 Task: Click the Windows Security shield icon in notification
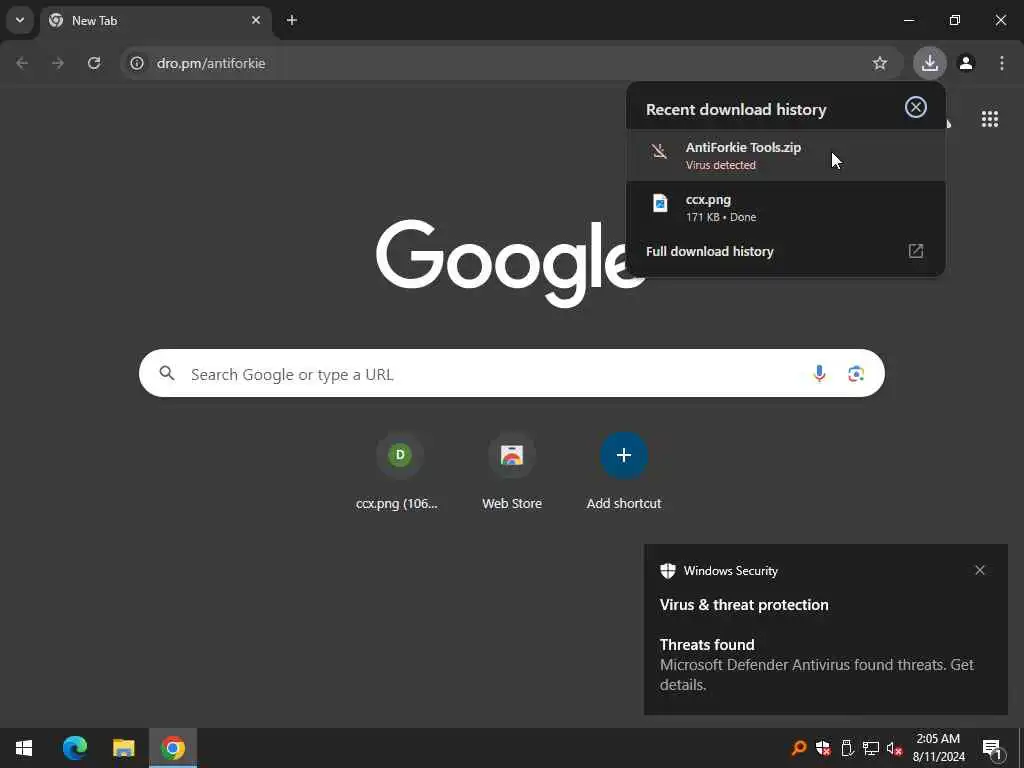coord(667,571)
